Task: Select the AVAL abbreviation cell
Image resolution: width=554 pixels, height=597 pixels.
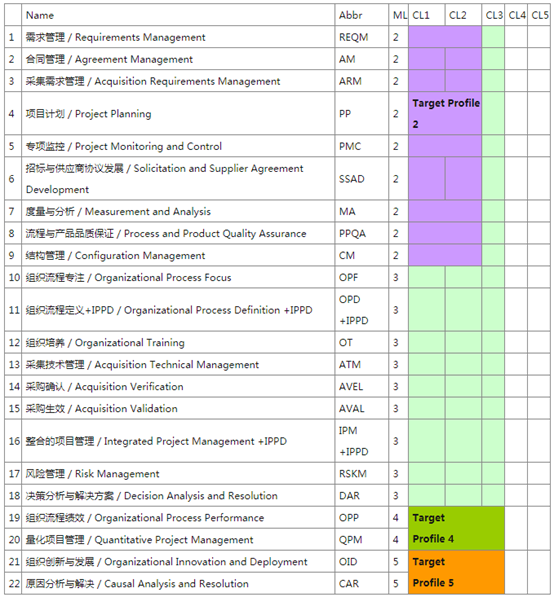Action: pyautogui.click(x=362, y=409)
